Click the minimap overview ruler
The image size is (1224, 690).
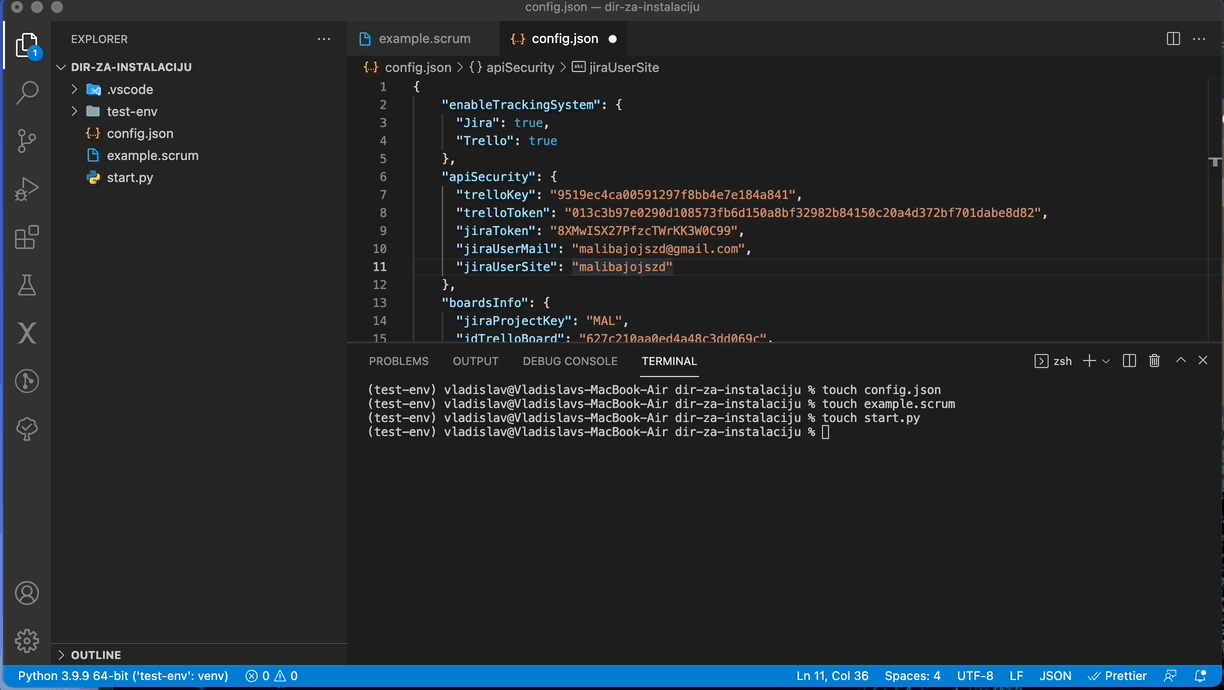(x=1216, y=210)
